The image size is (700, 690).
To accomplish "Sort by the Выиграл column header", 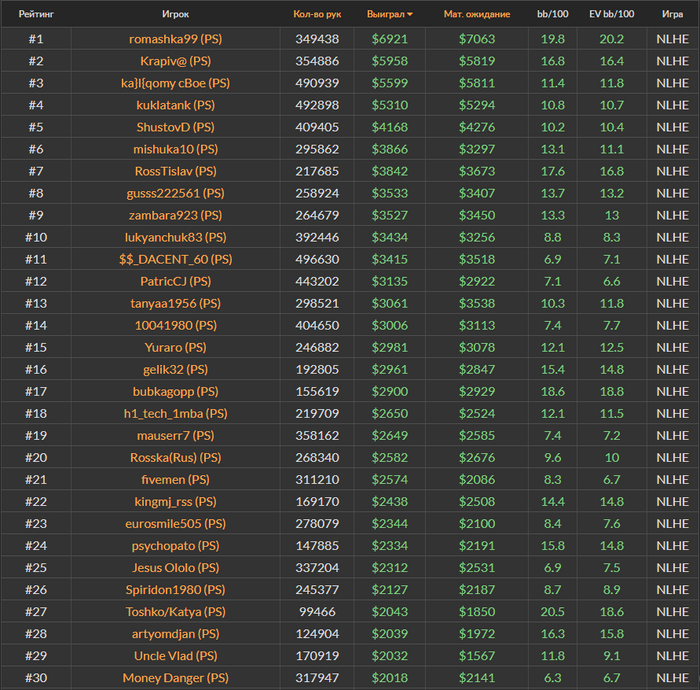I will (x=387, y=15).
